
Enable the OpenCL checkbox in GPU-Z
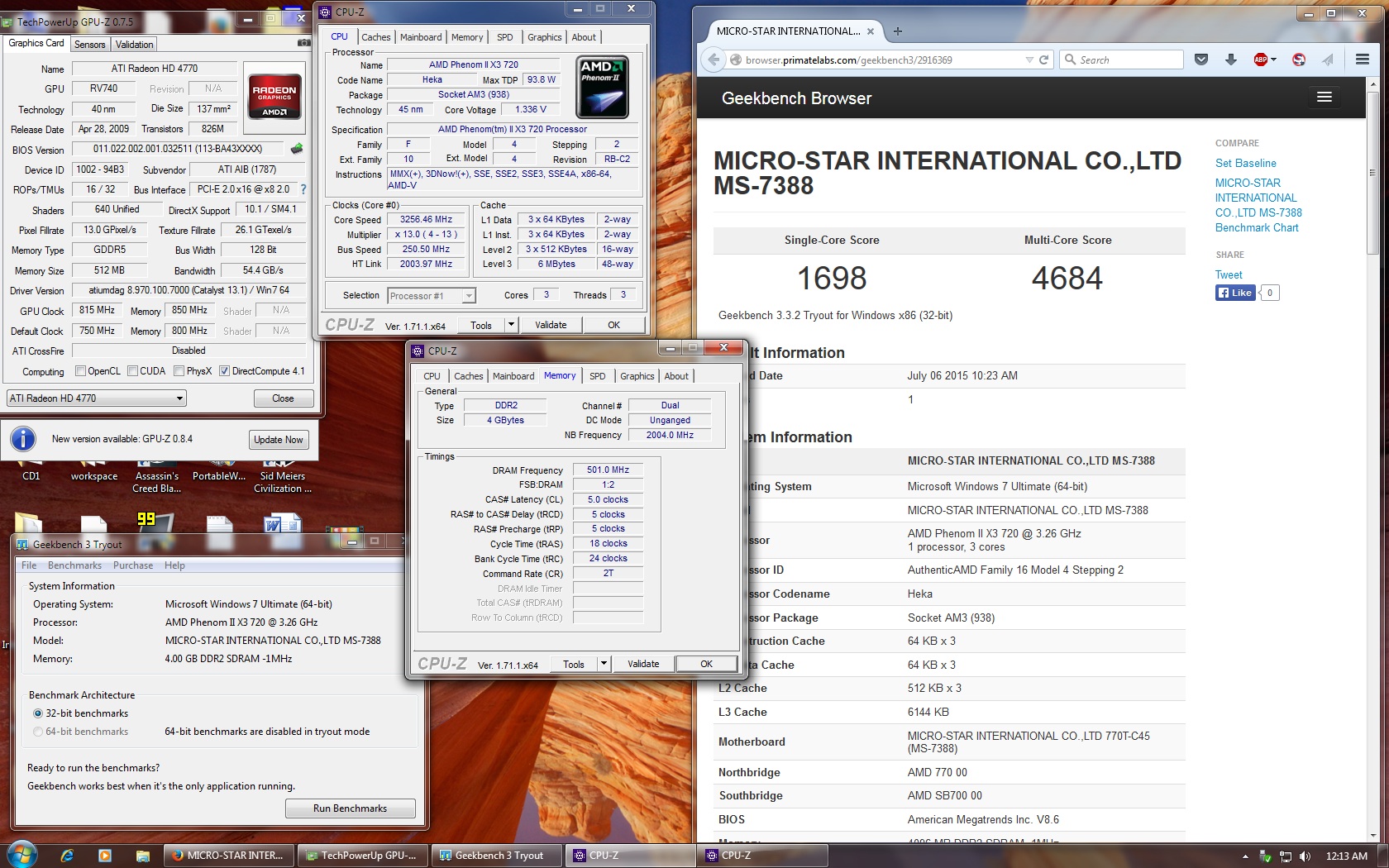point(80,371)
